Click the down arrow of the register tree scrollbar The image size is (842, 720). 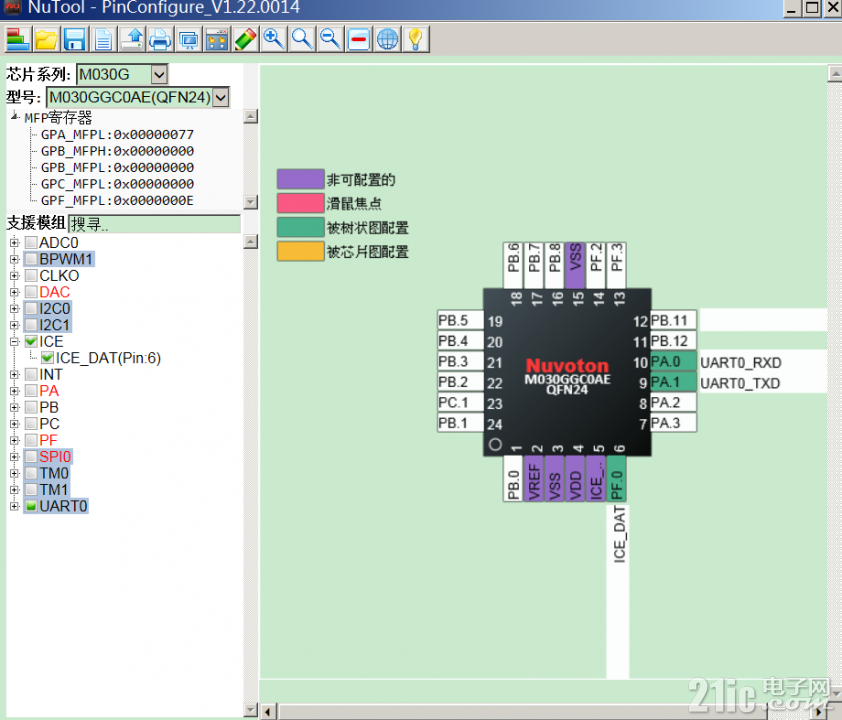(x=251, y=202)
